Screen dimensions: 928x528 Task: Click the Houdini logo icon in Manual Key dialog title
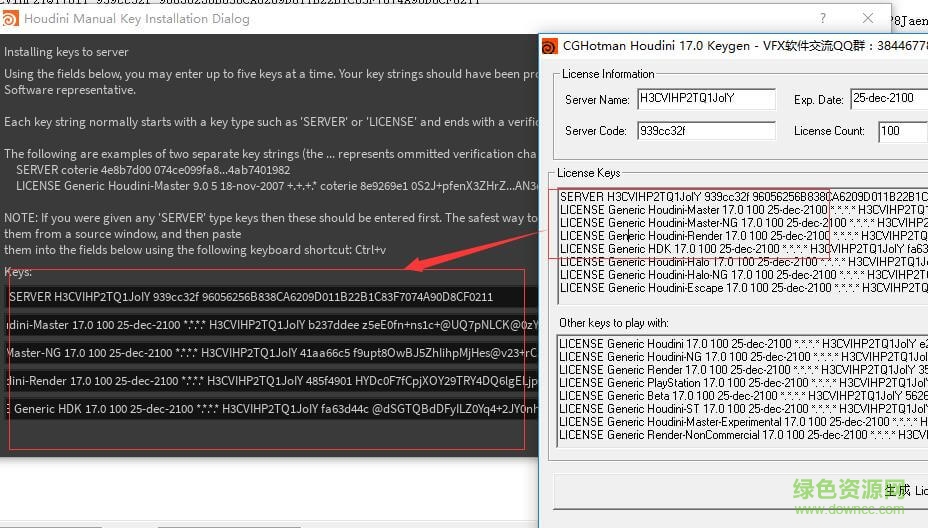click(x=10, y=19)
